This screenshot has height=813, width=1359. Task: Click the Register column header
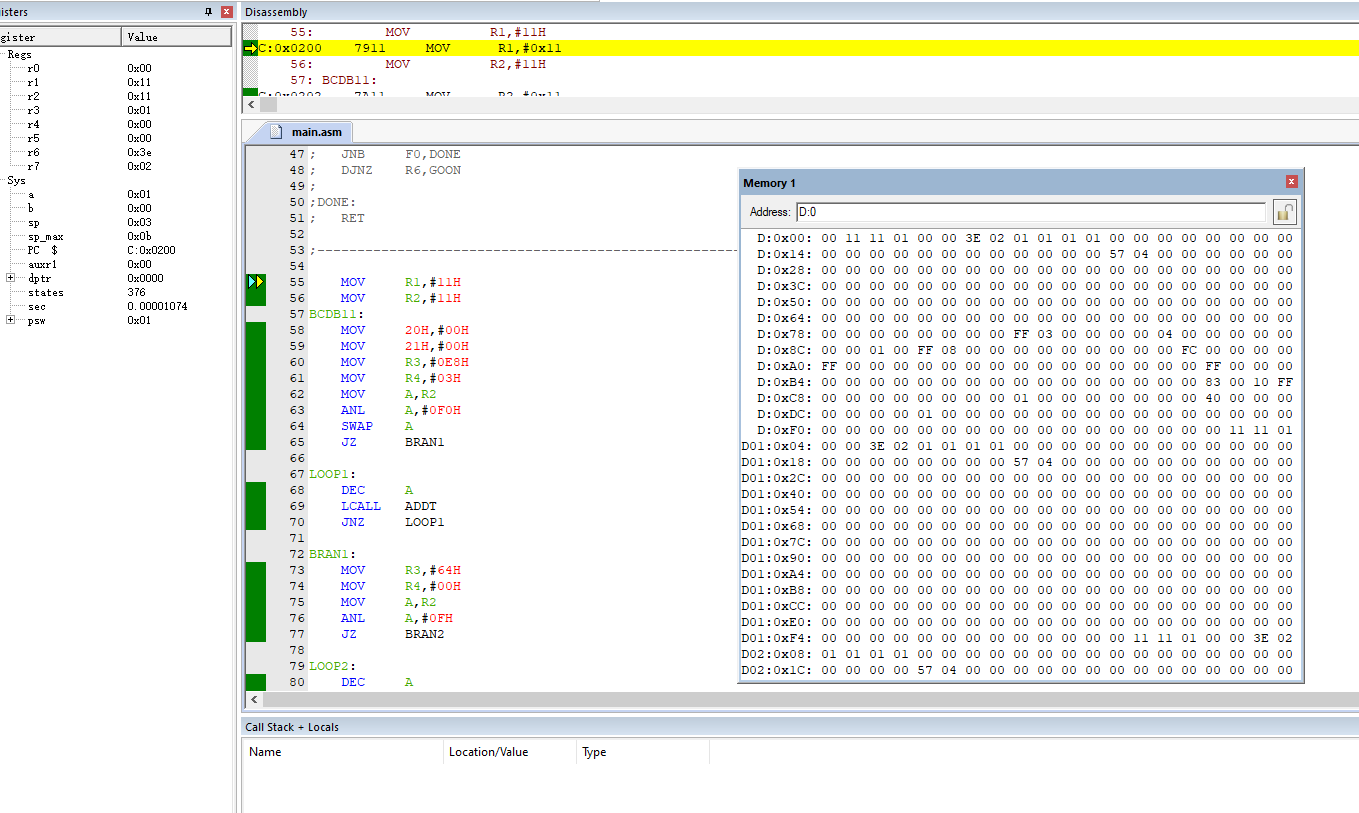[60, 37]
